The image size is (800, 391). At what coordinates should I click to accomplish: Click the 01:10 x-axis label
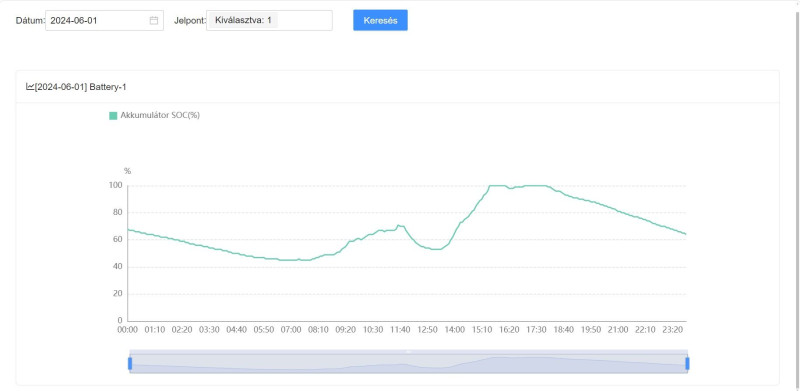click(155, 330)
